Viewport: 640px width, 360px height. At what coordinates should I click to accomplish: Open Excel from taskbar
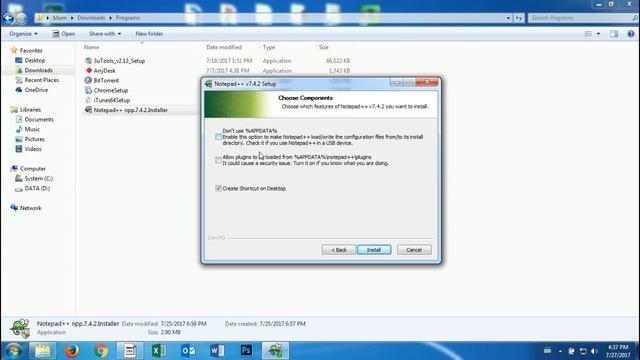[x=159, y=351]
